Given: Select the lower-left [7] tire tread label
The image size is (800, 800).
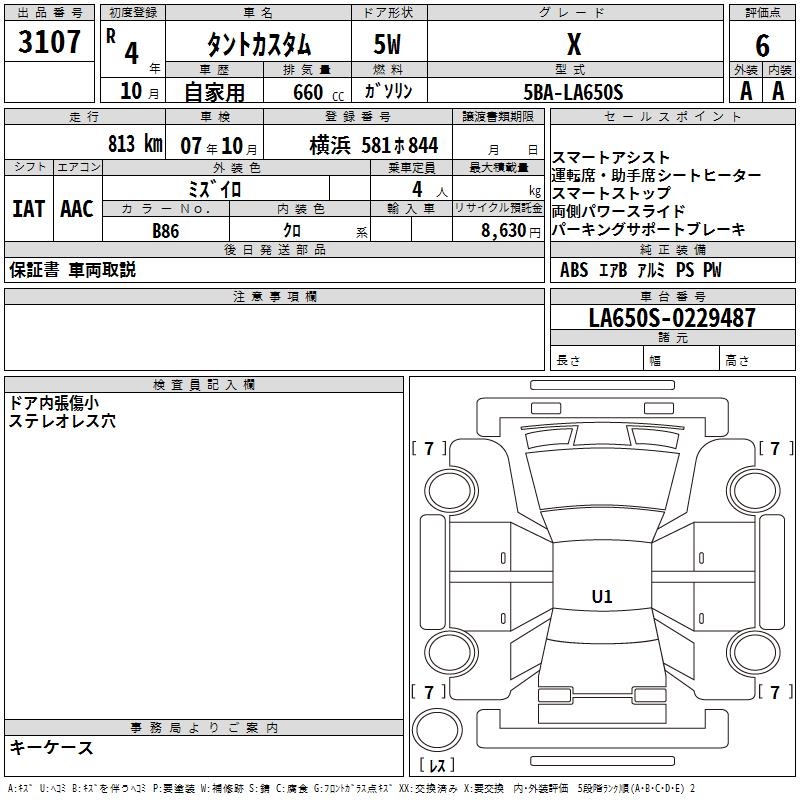Looking at the screenshot, I should pos(429,692).
